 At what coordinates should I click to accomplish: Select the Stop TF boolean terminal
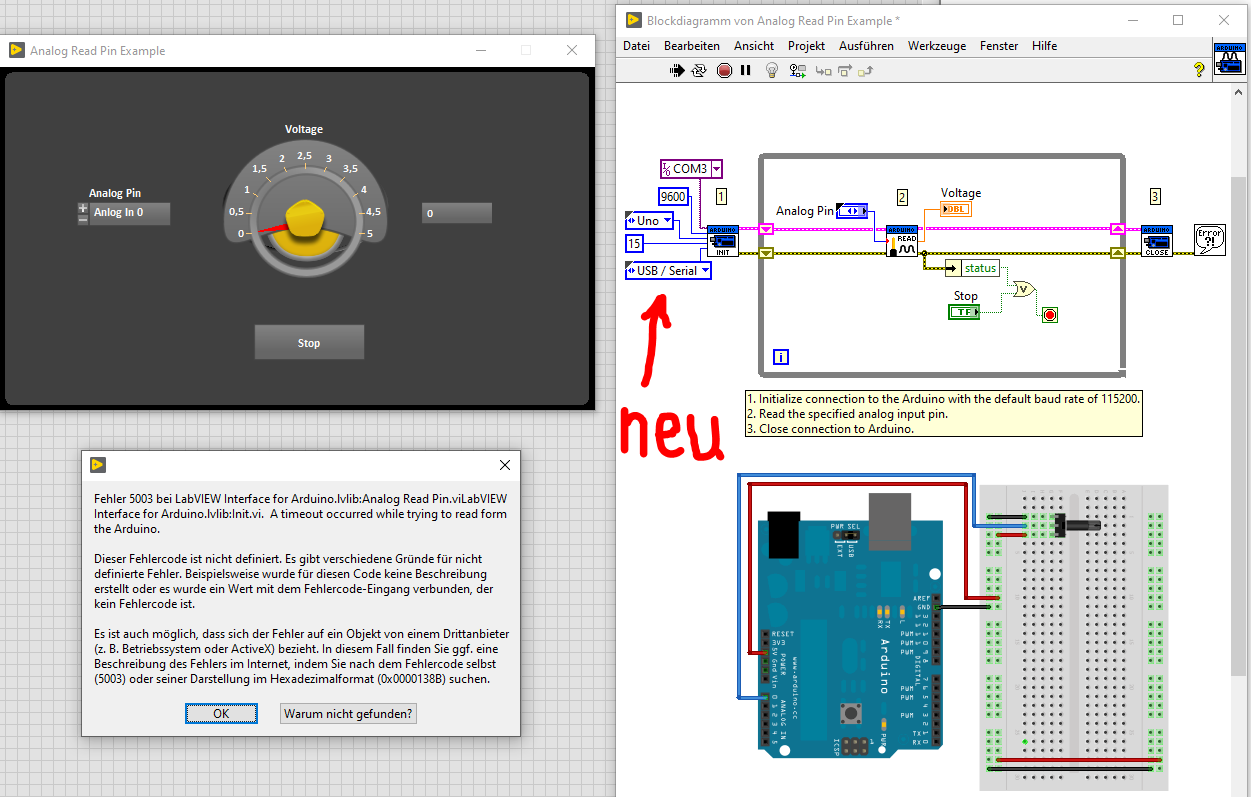click(x=964, y=312)
